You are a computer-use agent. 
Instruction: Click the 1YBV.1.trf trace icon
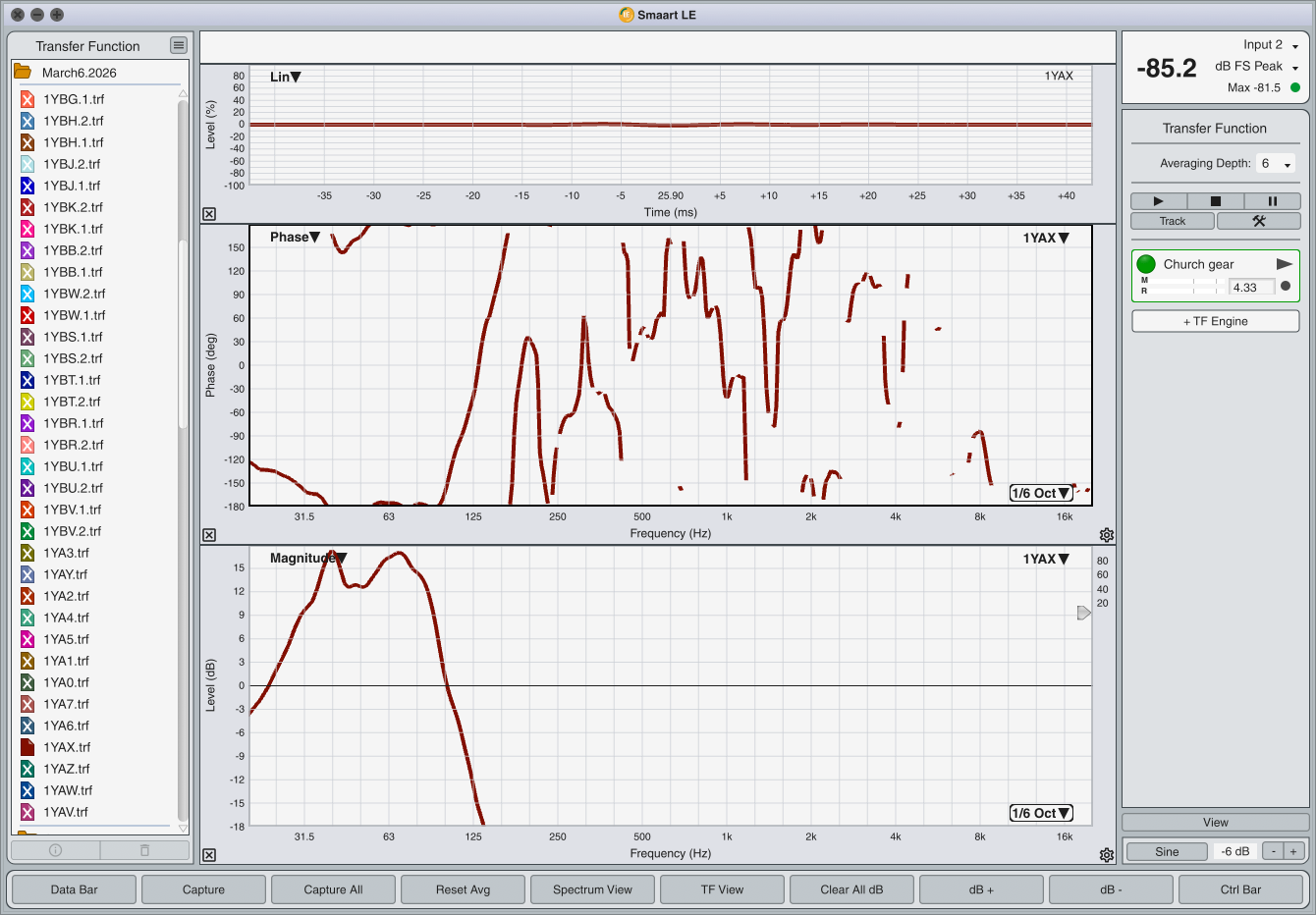[27, 510]
